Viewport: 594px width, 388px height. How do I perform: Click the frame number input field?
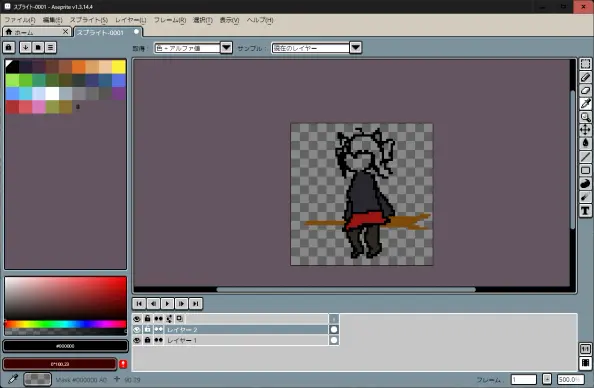coord(524,379)
